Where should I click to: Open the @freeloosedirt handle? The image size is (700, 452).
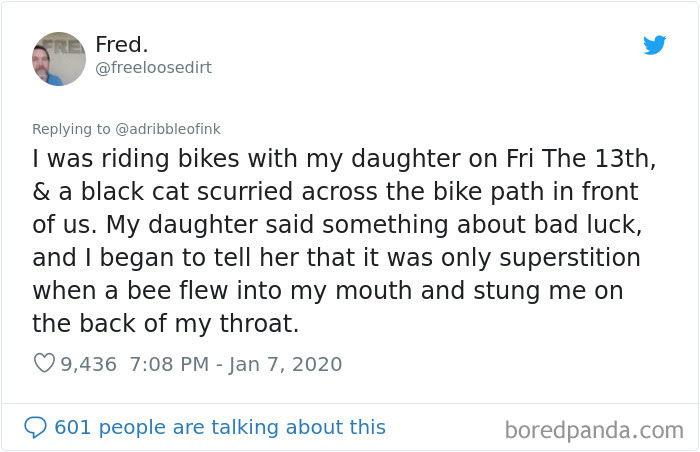click(x=154, y=67)
